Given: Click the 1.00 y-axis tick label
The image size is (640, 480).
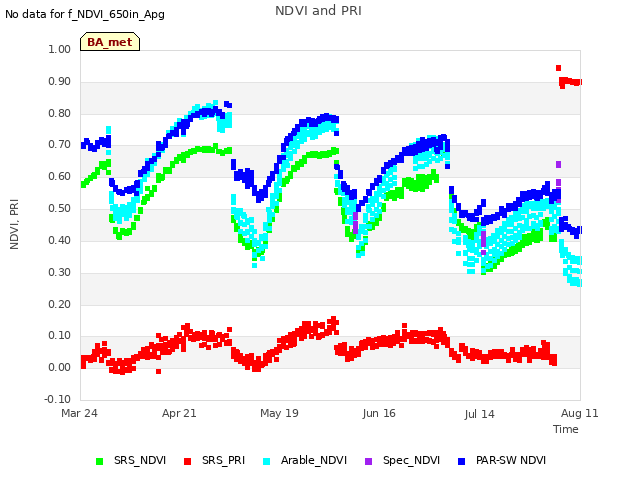Looking at the screenshot, I should 60,49.
